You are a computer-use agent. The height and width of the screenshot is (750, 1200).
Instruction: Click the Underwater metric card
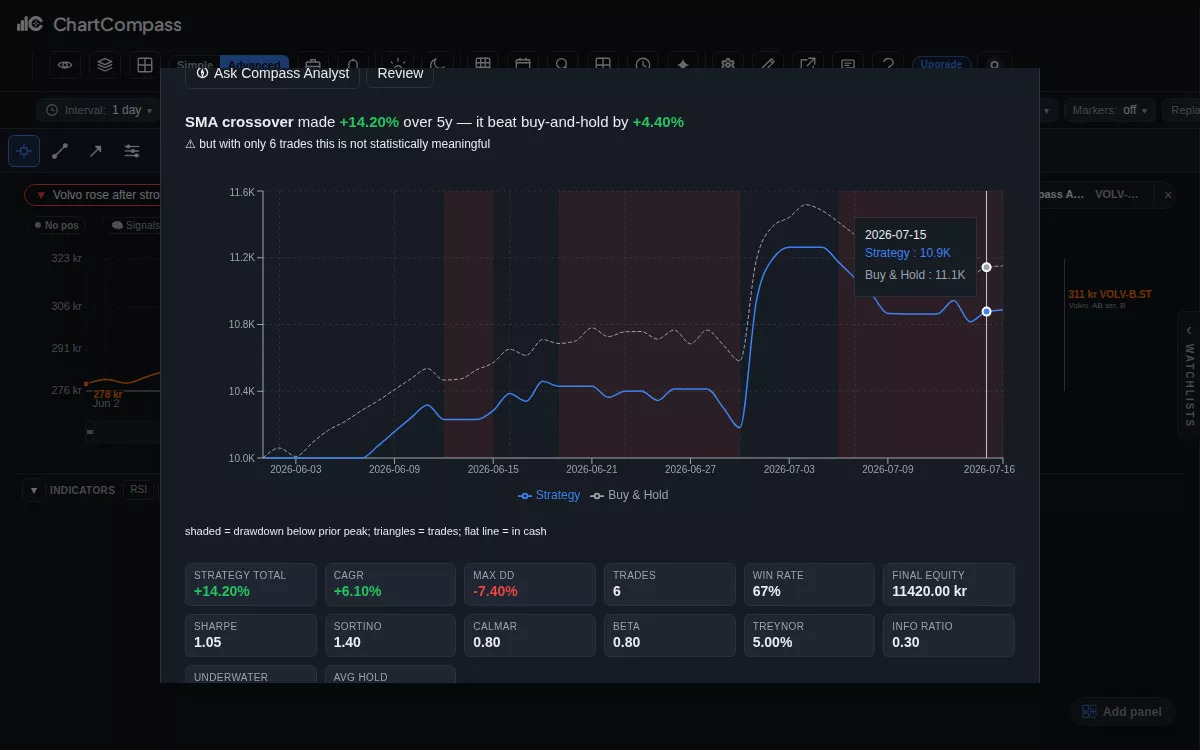pyautogui.click(x=250, y=675)
